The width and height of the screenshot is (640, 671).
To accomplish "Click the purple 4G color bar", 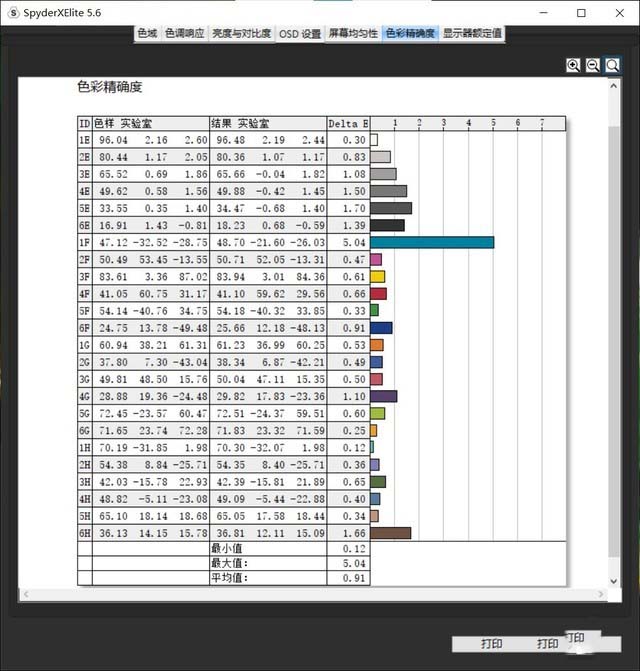I will pyautogui.click(x=384, y=396).
